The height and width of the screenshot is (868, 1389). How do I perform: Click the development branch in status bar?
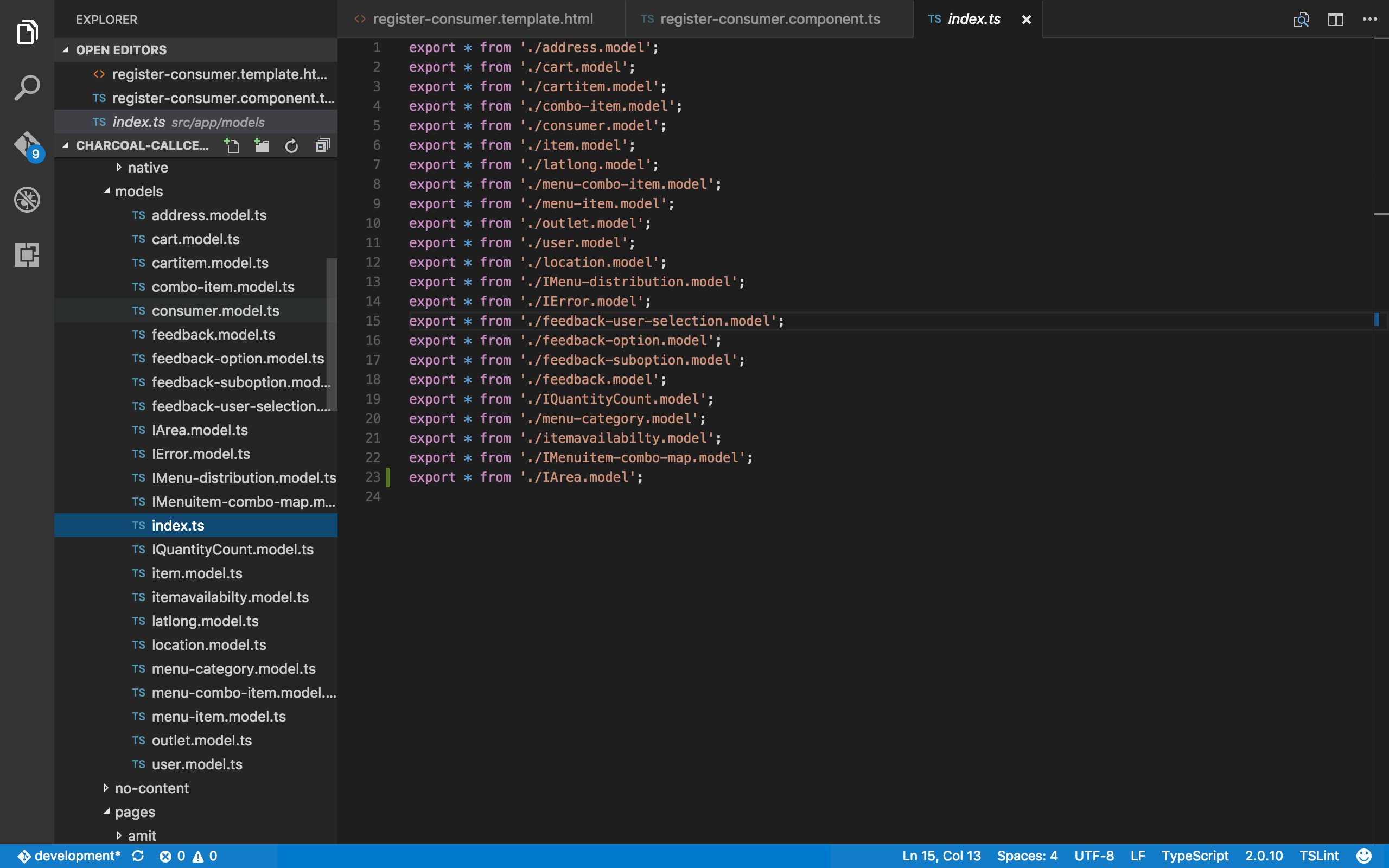[x=77, y=856]
